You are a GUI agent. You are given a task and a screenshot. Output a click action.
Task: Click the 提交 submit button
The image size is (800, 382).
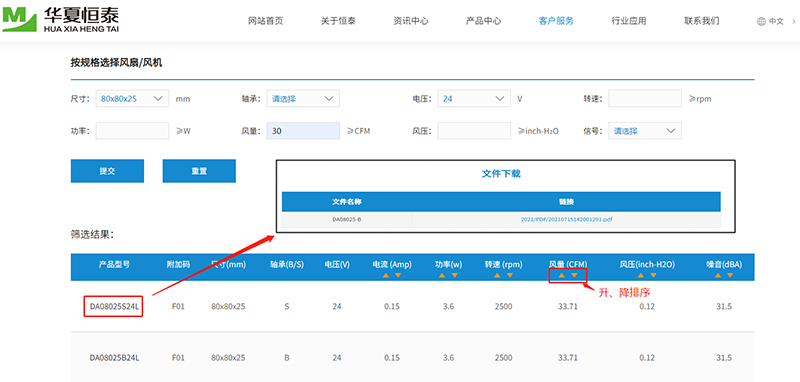coord(107,171)
